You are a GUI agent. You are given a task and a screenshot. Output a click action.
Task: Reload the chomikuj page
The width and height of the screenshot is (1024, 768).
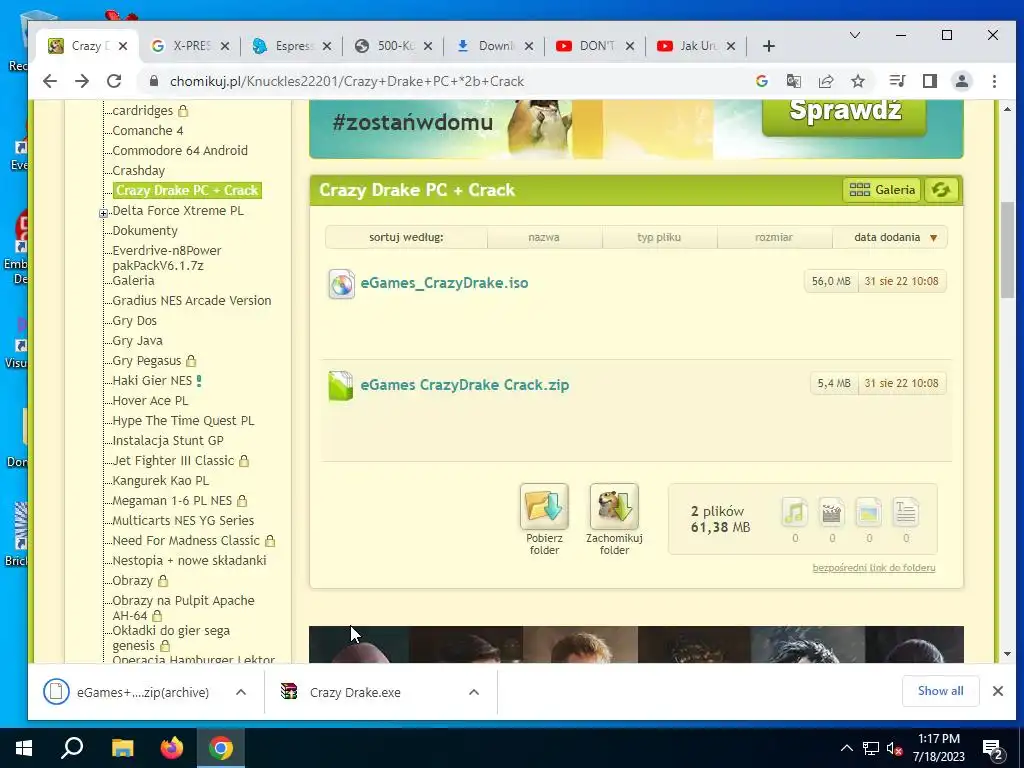pyautogui.click(x=114, y=81)
